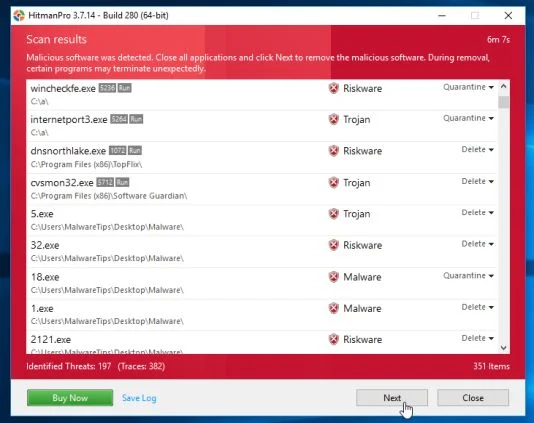
Task: Select the 2121.exe file name
Action: (51, 340)
